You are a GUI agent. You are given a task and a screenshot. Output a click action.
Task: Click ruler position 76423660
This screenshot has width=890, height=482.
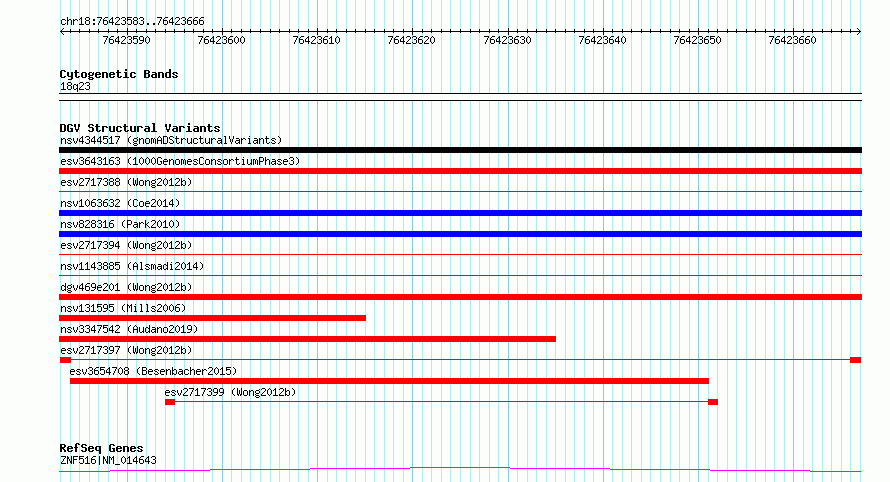tap(792, 40)
